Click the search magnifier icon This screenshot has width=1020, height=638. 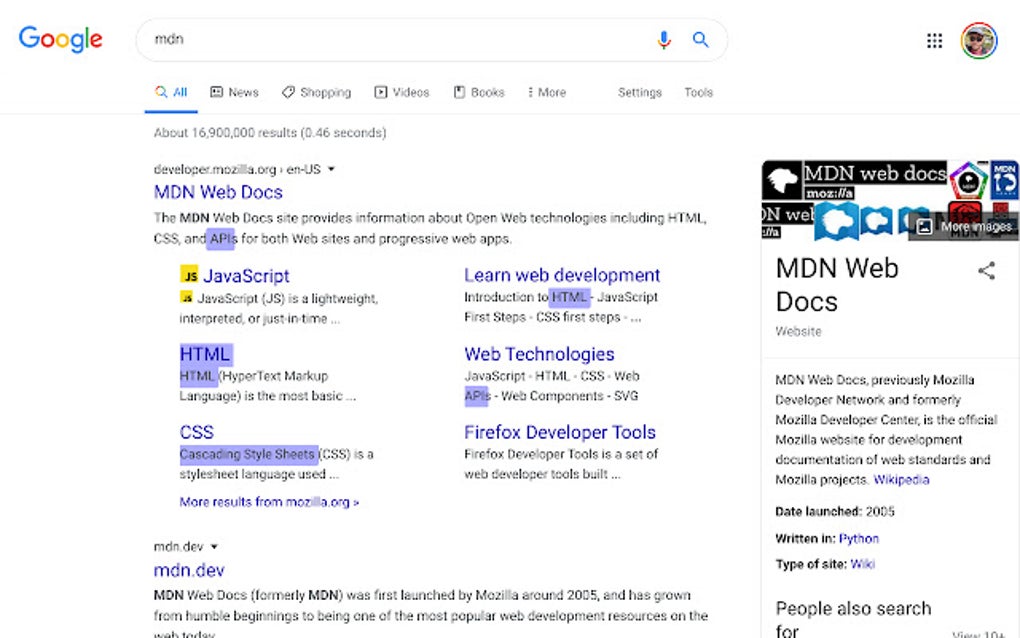coord(700,40)
